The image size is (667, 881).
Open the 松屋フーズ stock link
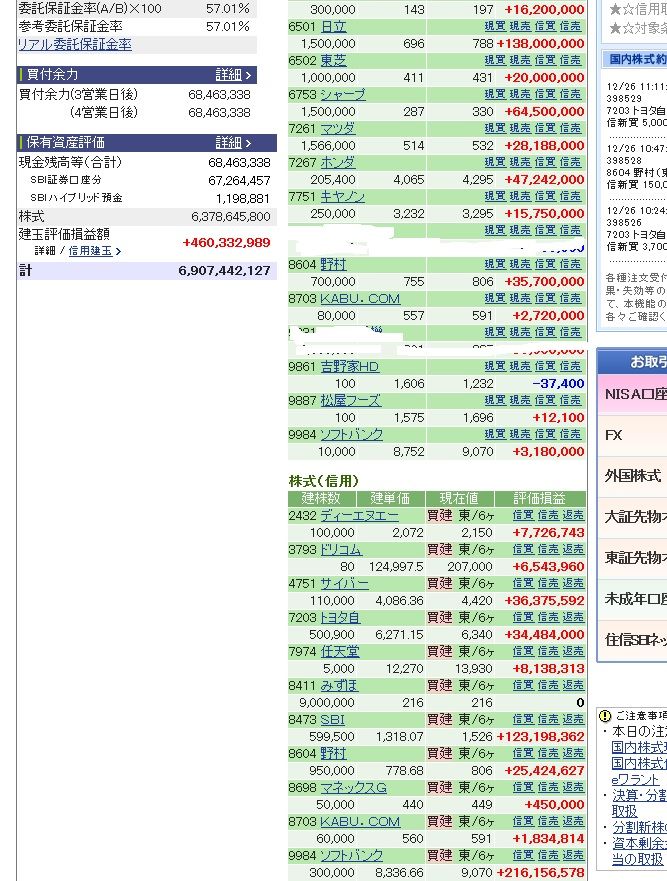tap(351, 400)
